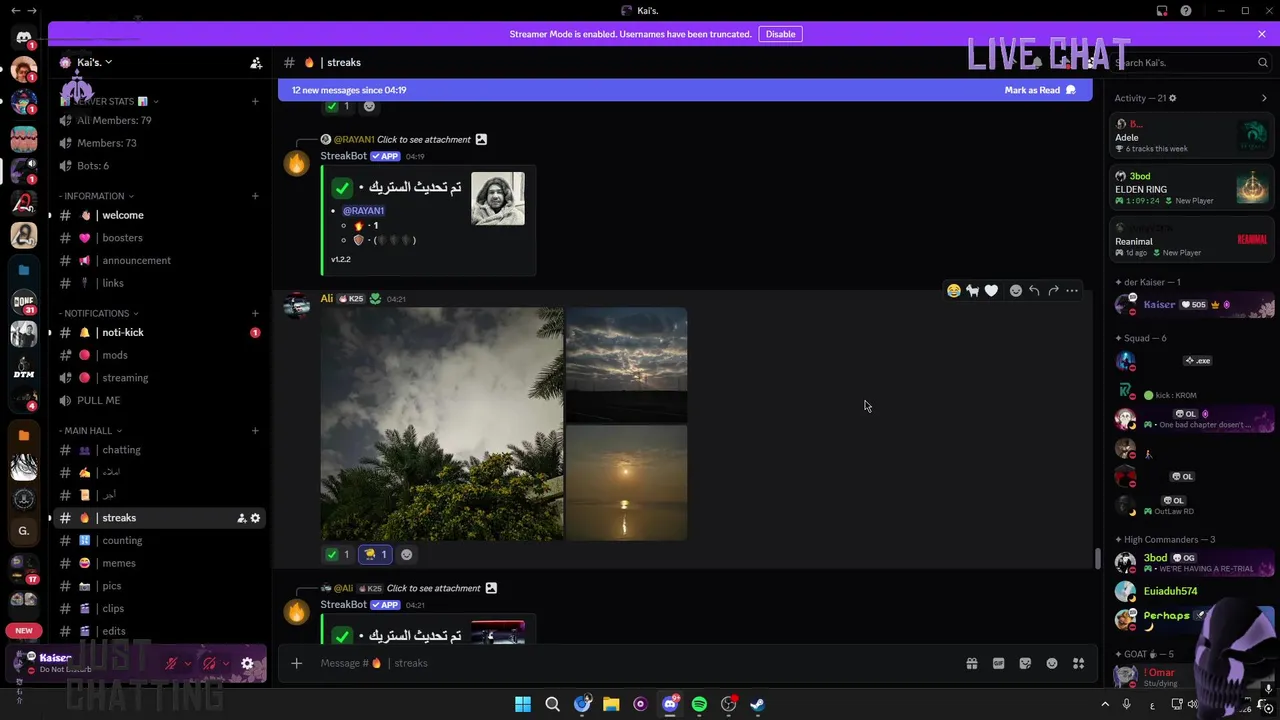Open Discord direct messages home icon
This screenshot has height=720, width=1280.
[24, 38]
